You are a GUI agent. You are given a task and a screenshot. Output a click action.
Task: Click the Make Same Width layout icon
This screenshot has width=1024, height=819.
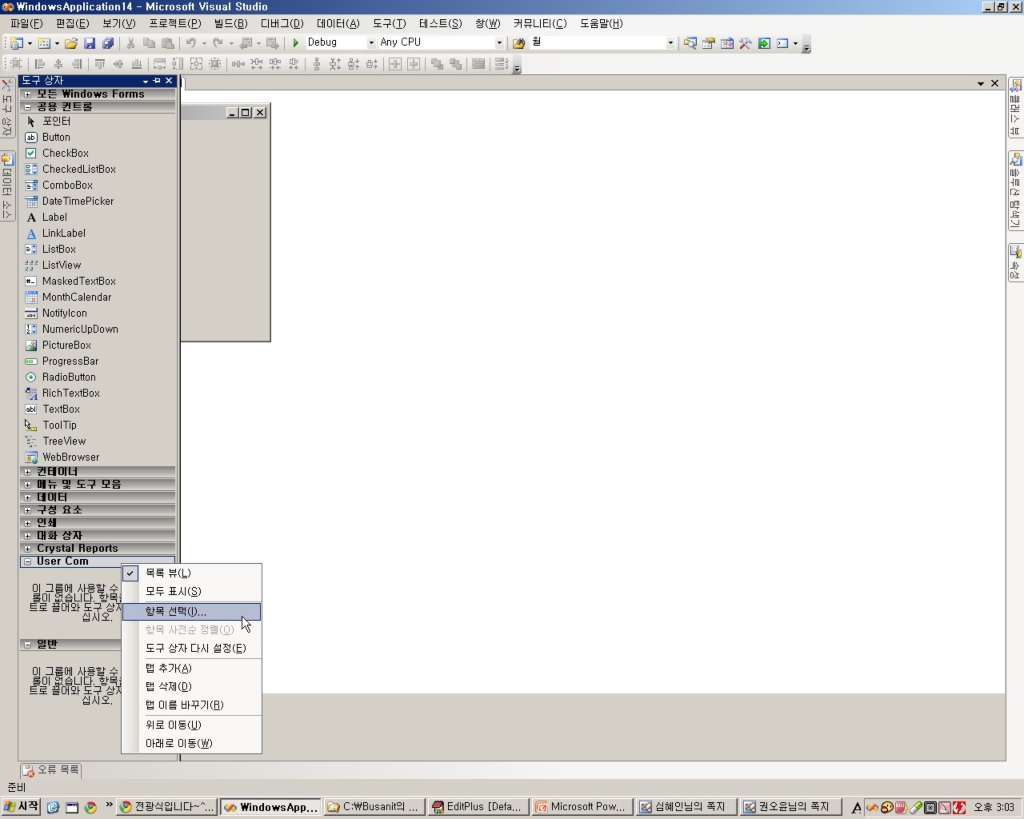[x=159, y=64]
